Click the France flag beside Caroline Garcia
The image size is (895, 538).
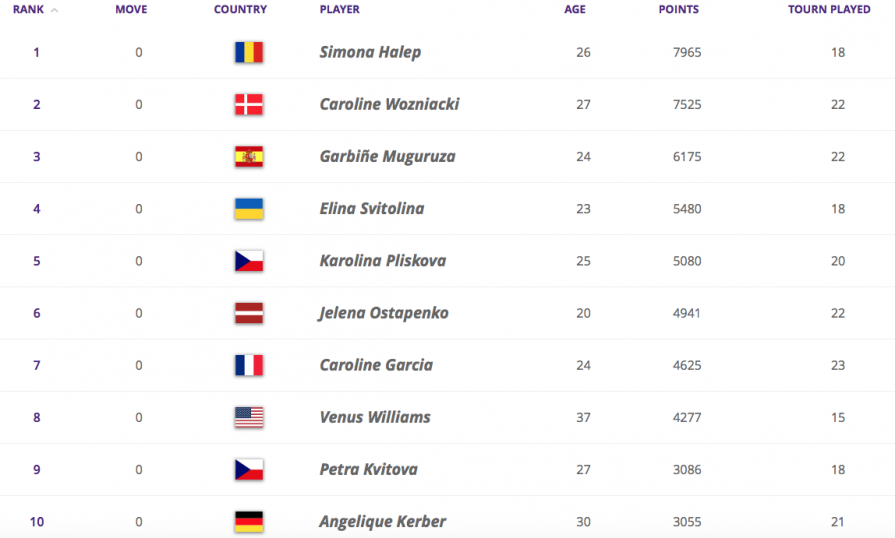coord(248,365)
